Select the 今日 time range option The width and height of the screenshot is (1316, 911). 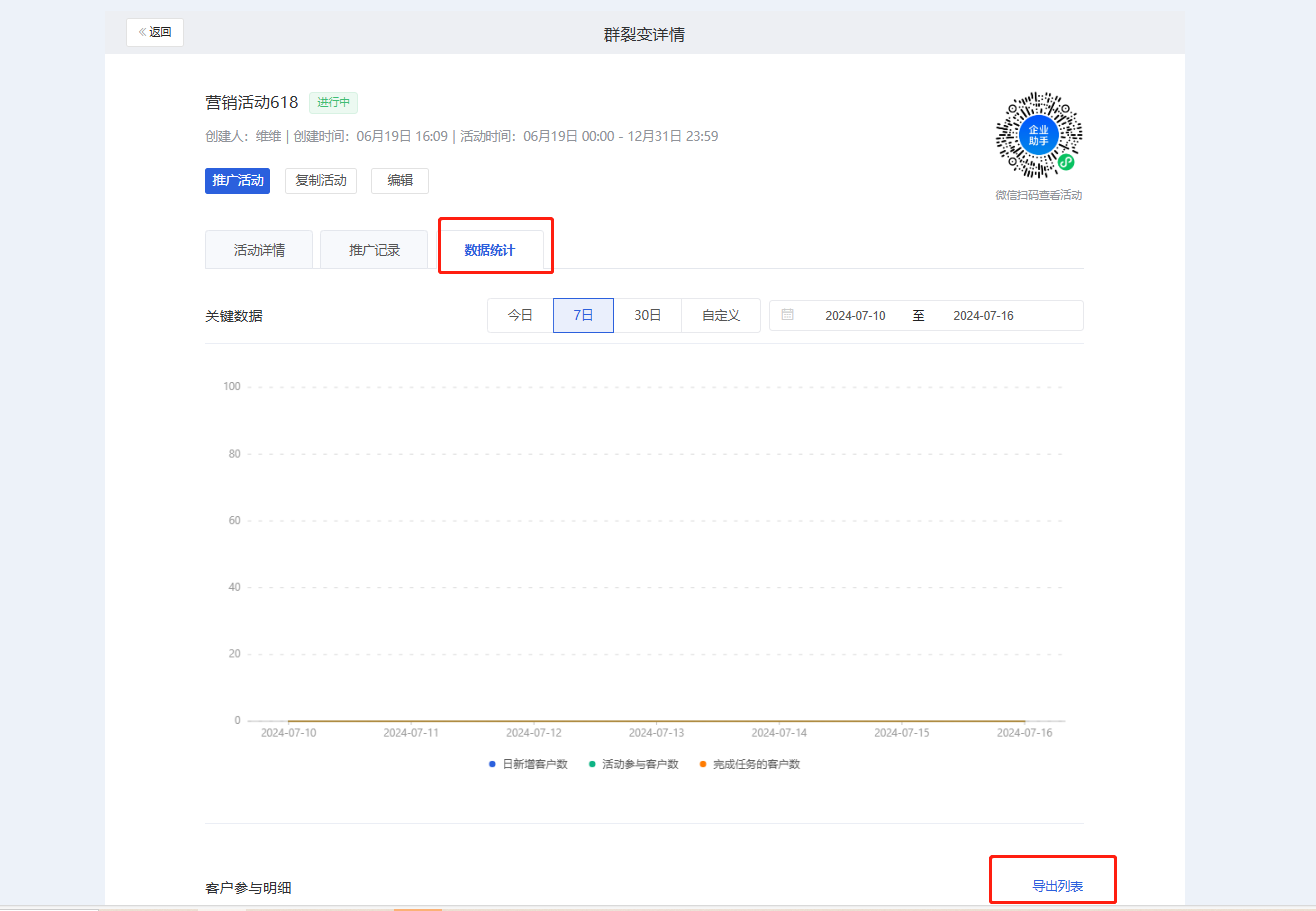tap(520, 315)
